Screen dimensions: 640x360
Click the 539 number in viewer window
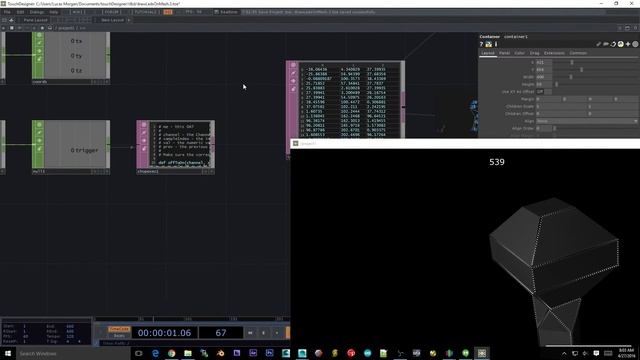[497, 162]
